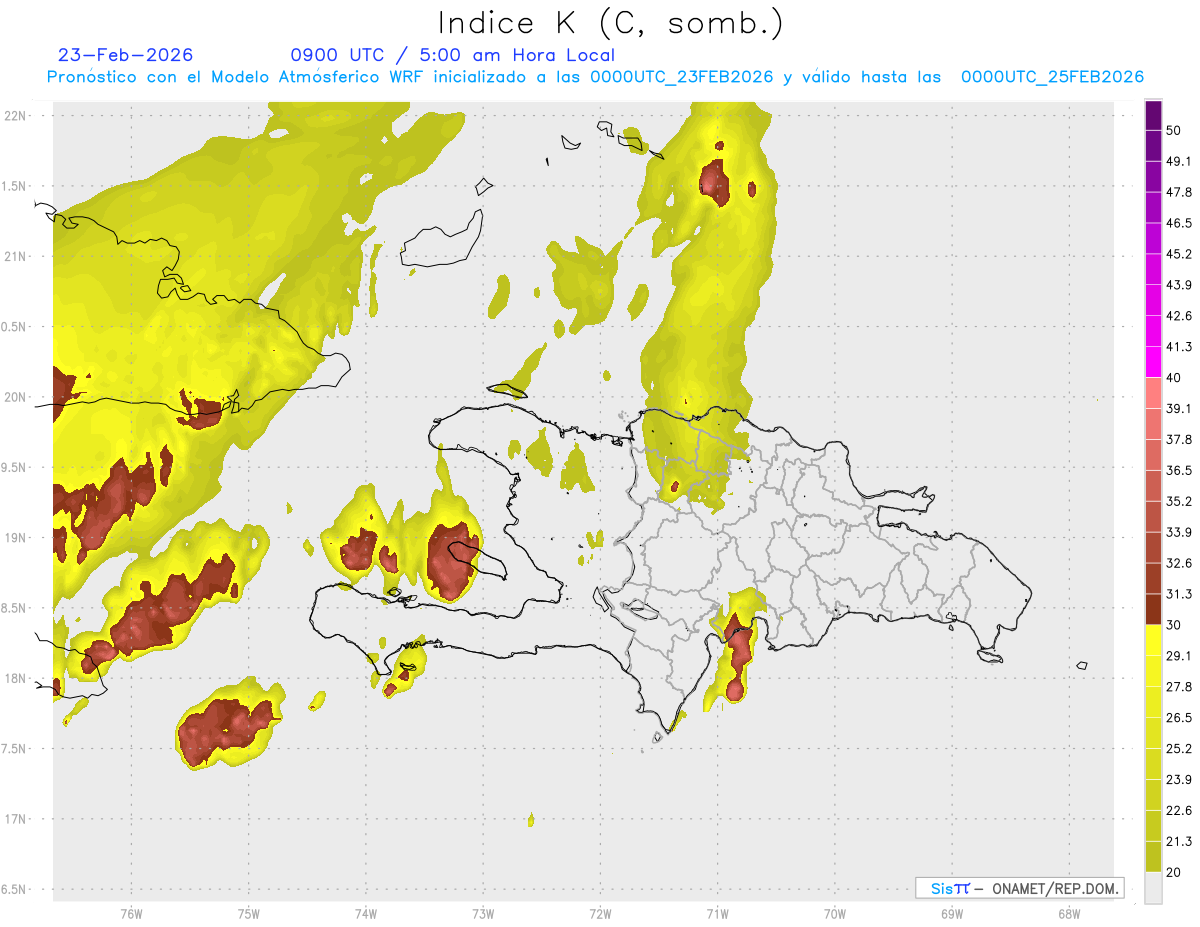Image resolution: width=1200 pixels, height=927 pixels.
Task: Click the legend value '20'
Action: tap(1174, 873)
